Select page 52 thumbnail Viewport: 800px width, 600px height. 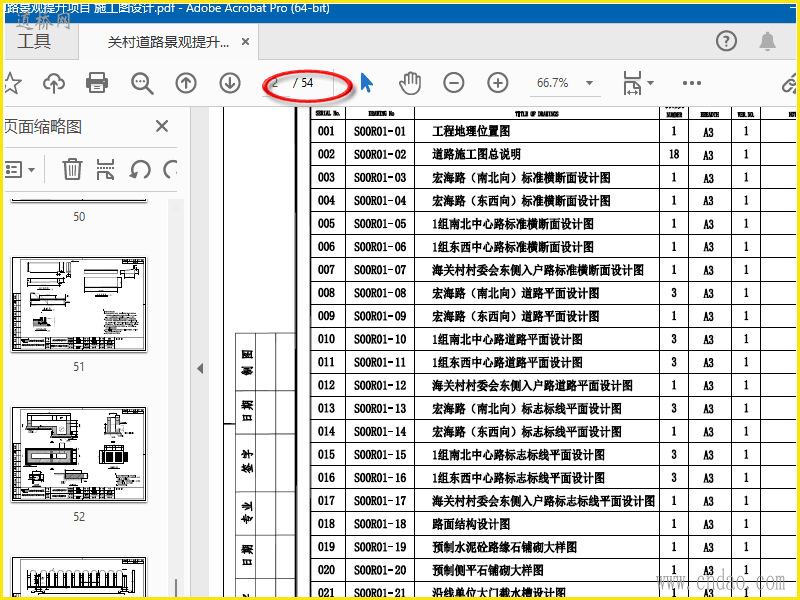coord(79,454)
